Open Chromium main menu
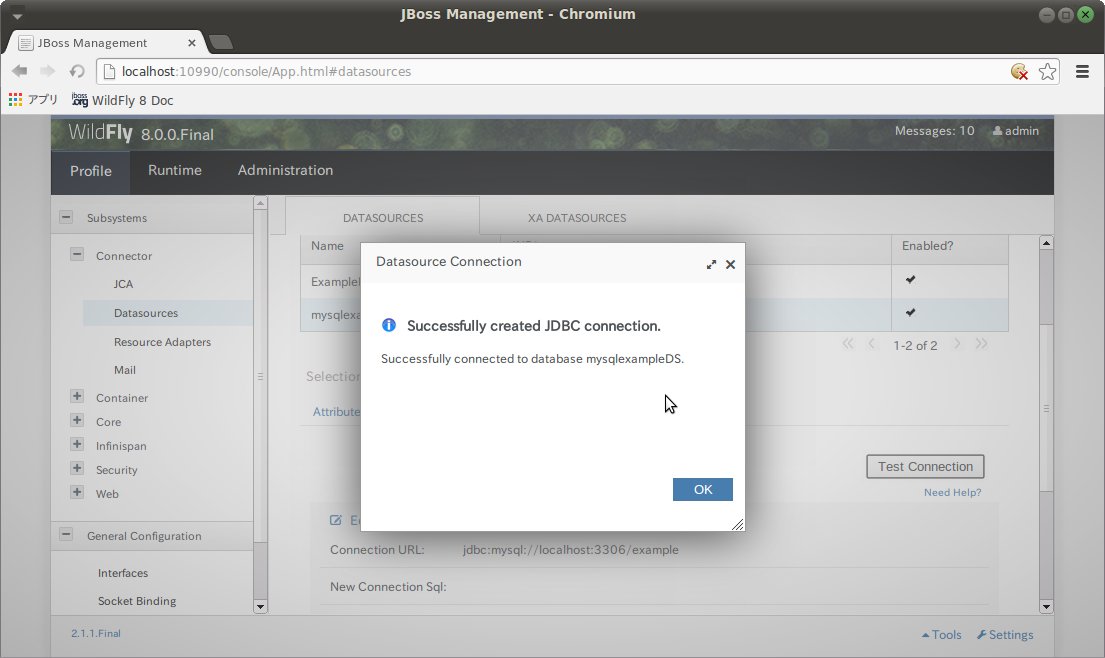 tap(1082, 71)
